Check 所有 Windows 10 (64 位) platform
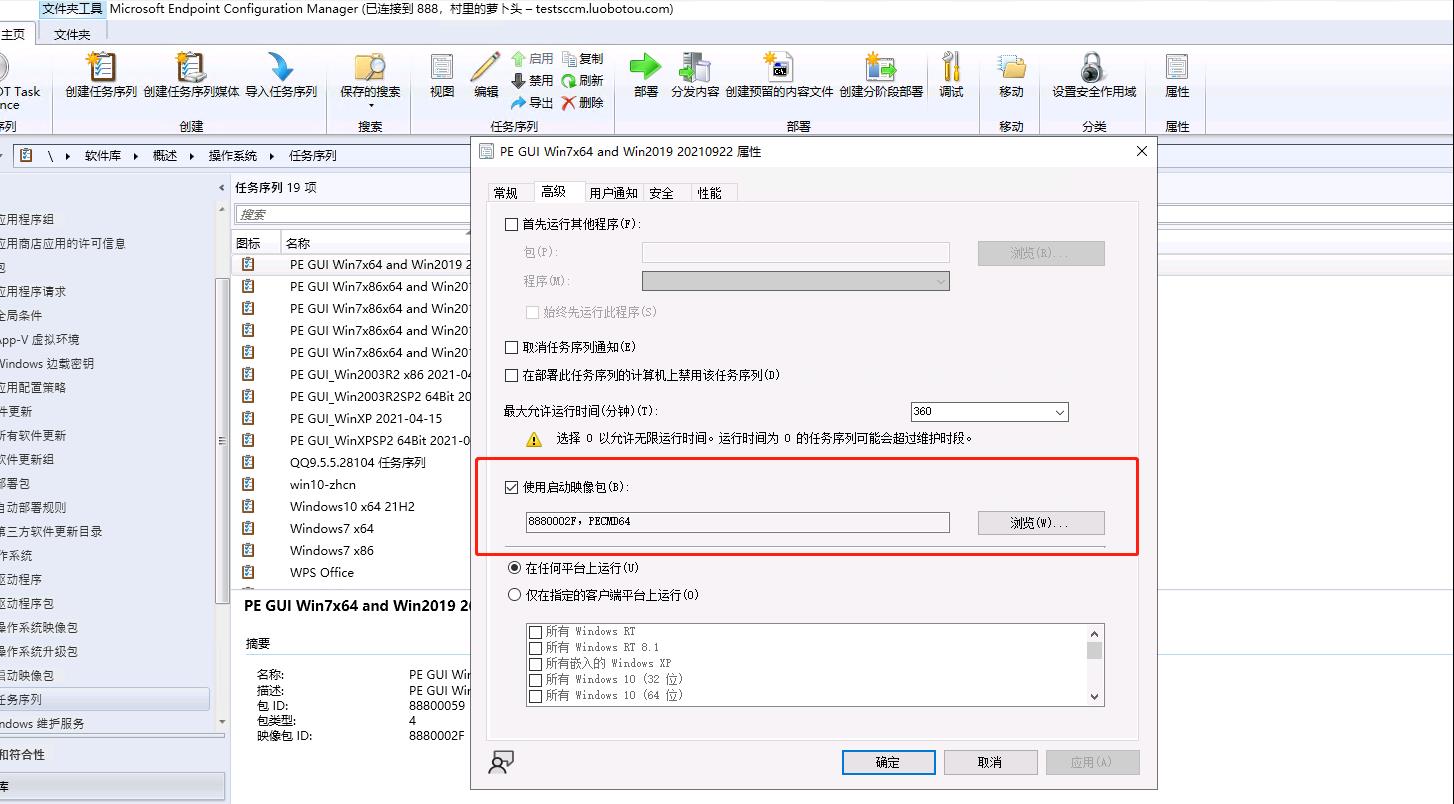This screenshot has height=804, width=1454. [536, 696]
